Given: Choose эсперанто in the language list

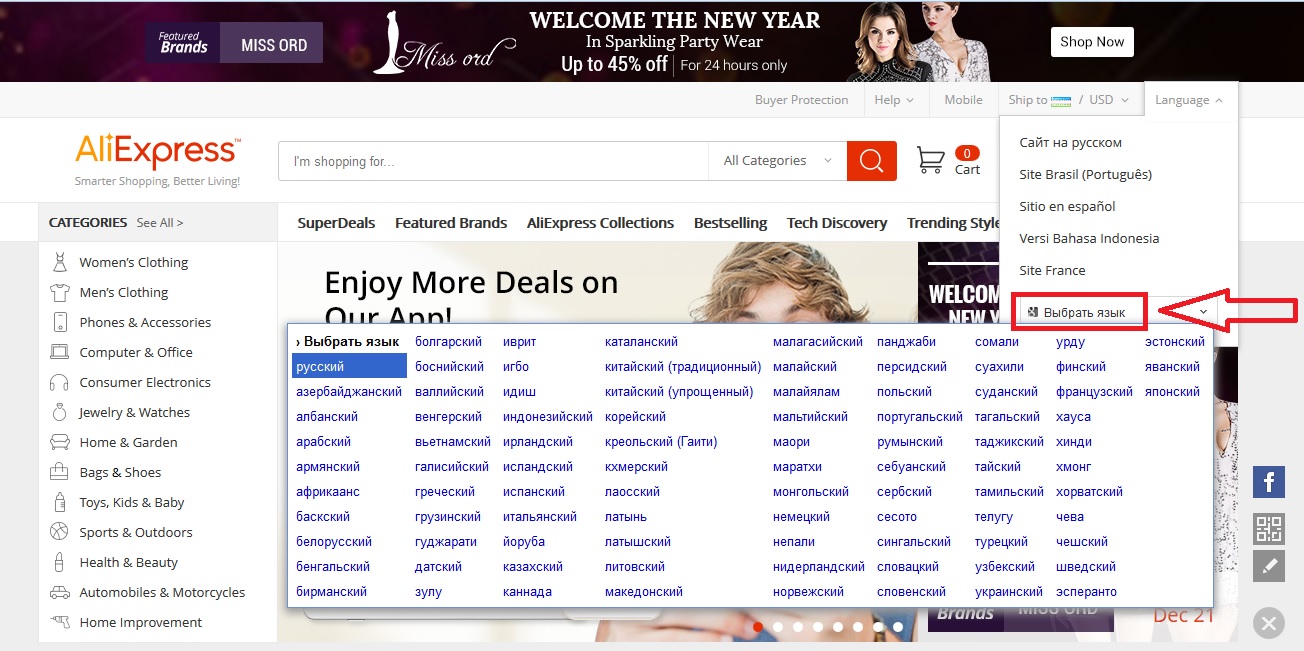Looking at the screenshot, I should pos(1086,592).
